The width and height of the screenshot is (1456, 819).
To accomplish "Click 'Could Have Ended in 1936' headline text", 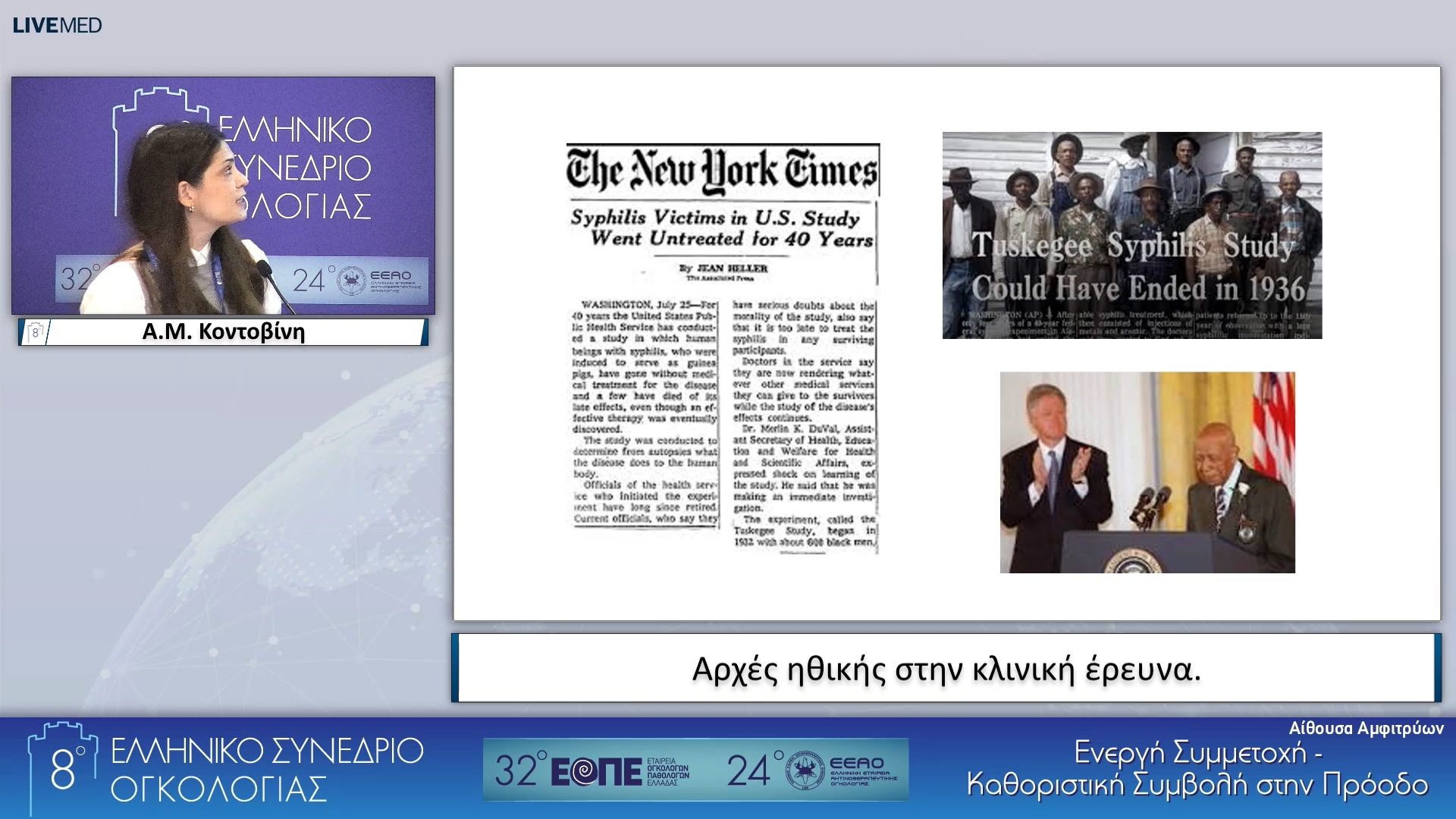I will tap(1137, 288).
